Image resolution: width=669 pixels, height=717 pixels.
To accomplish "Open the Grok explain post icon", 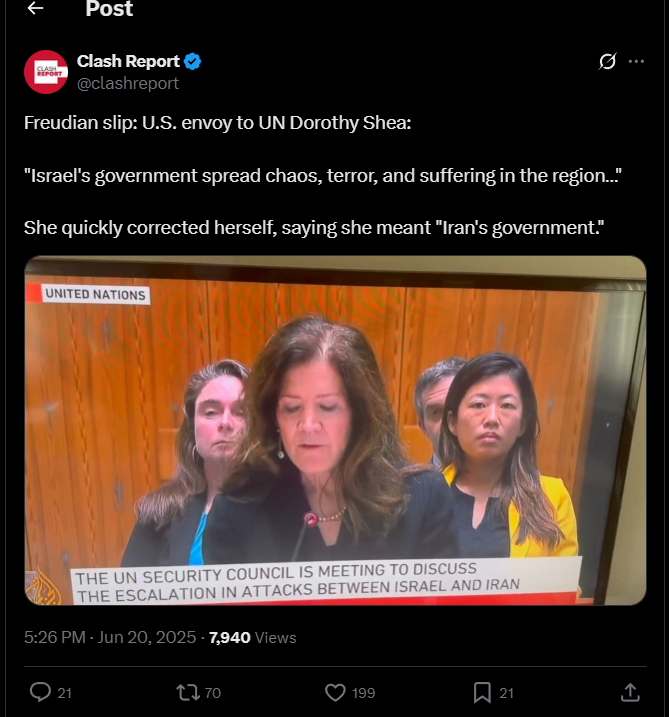I will pyautogui.click(x=607, y=61).
